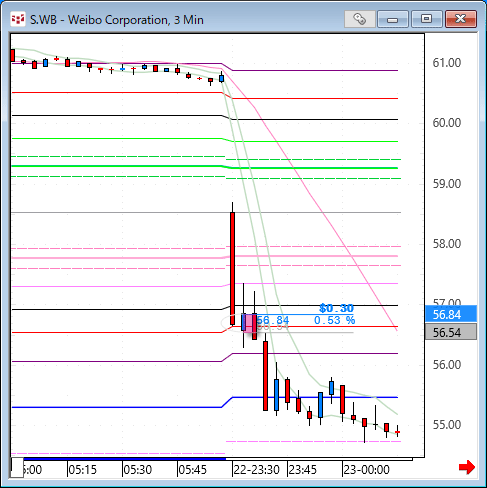Image resolution: width=487 pixels, height=488 pixels.
Task: Click the $0.30 price difference label
Action: [x=336, y=308]
